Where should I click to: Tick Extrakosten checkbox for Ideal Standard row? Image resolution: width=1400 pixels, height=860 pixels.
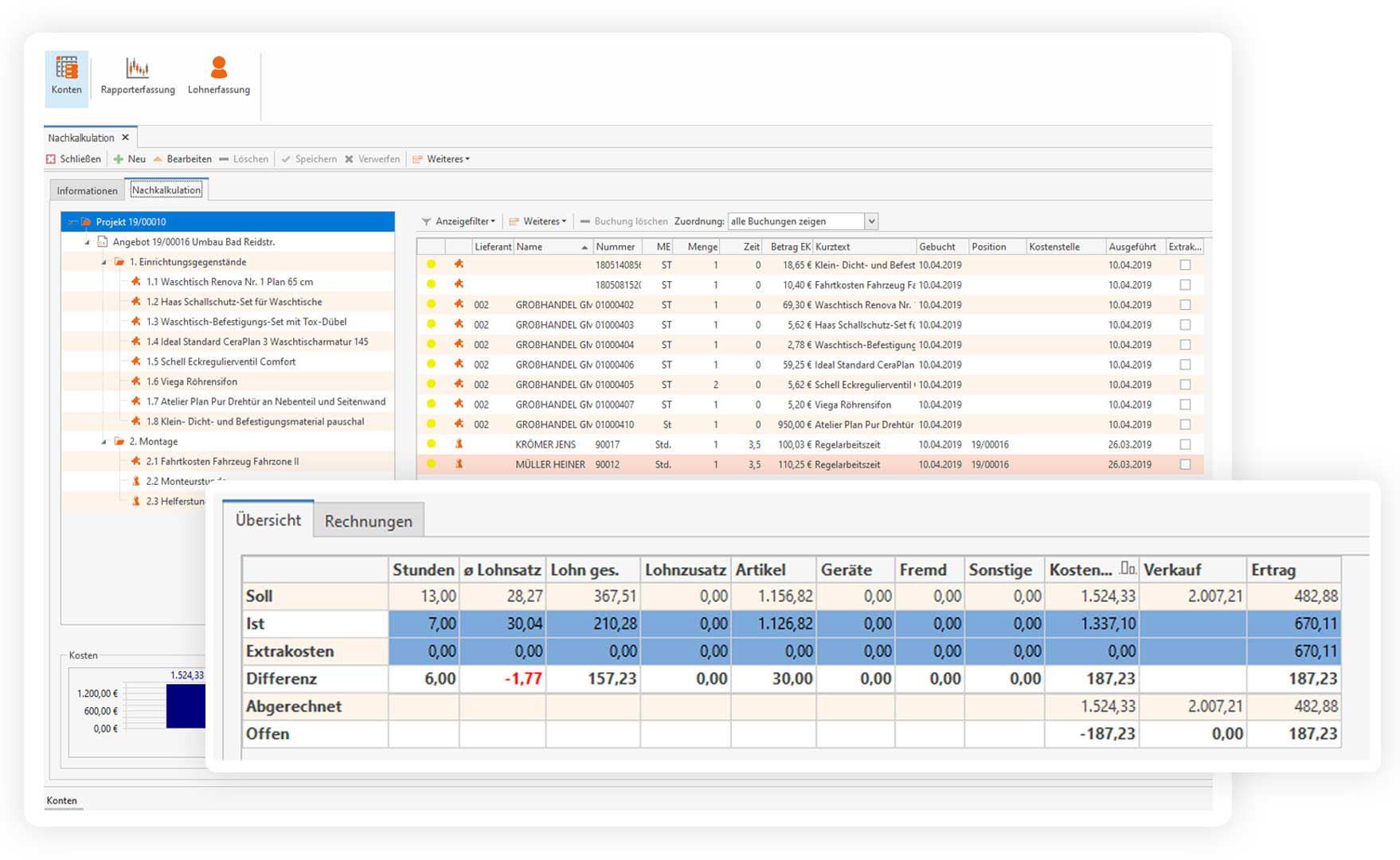point(1185,364)
